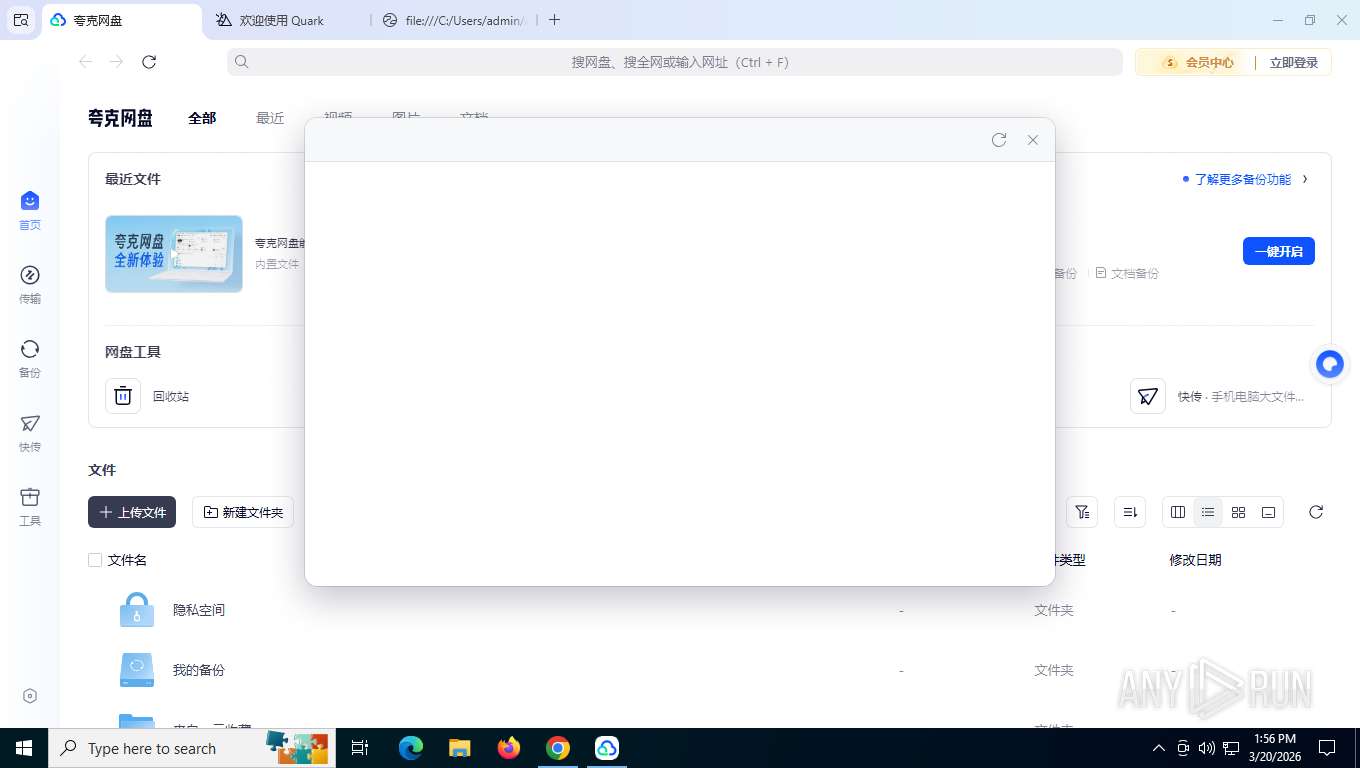Open Microsoft Edge from the taskbar

(411, 748)
